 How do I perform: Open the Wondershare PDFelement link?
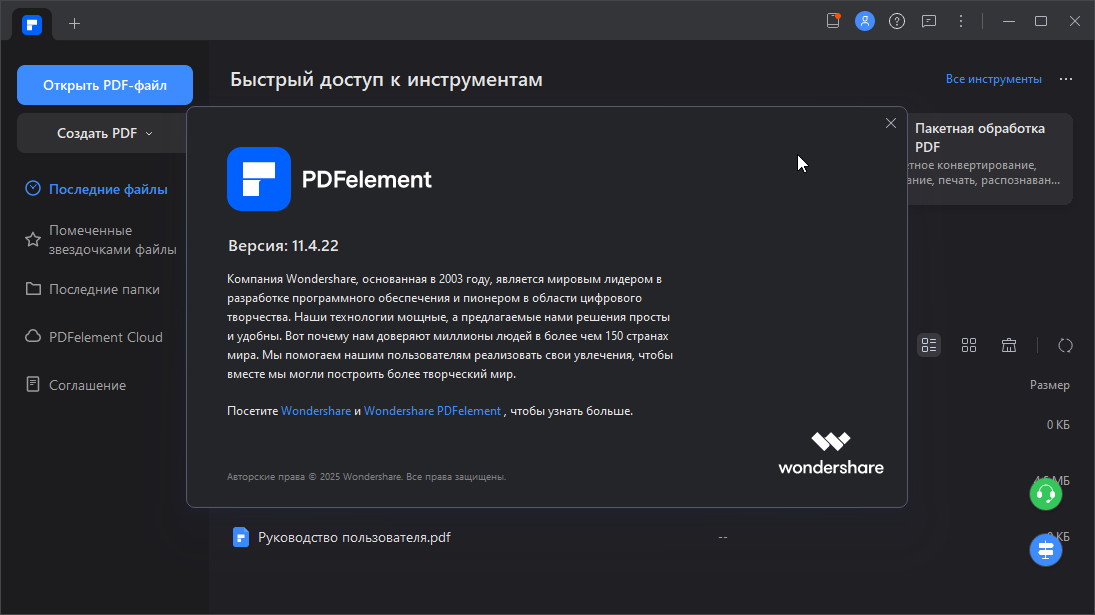(x=432, y=411)
